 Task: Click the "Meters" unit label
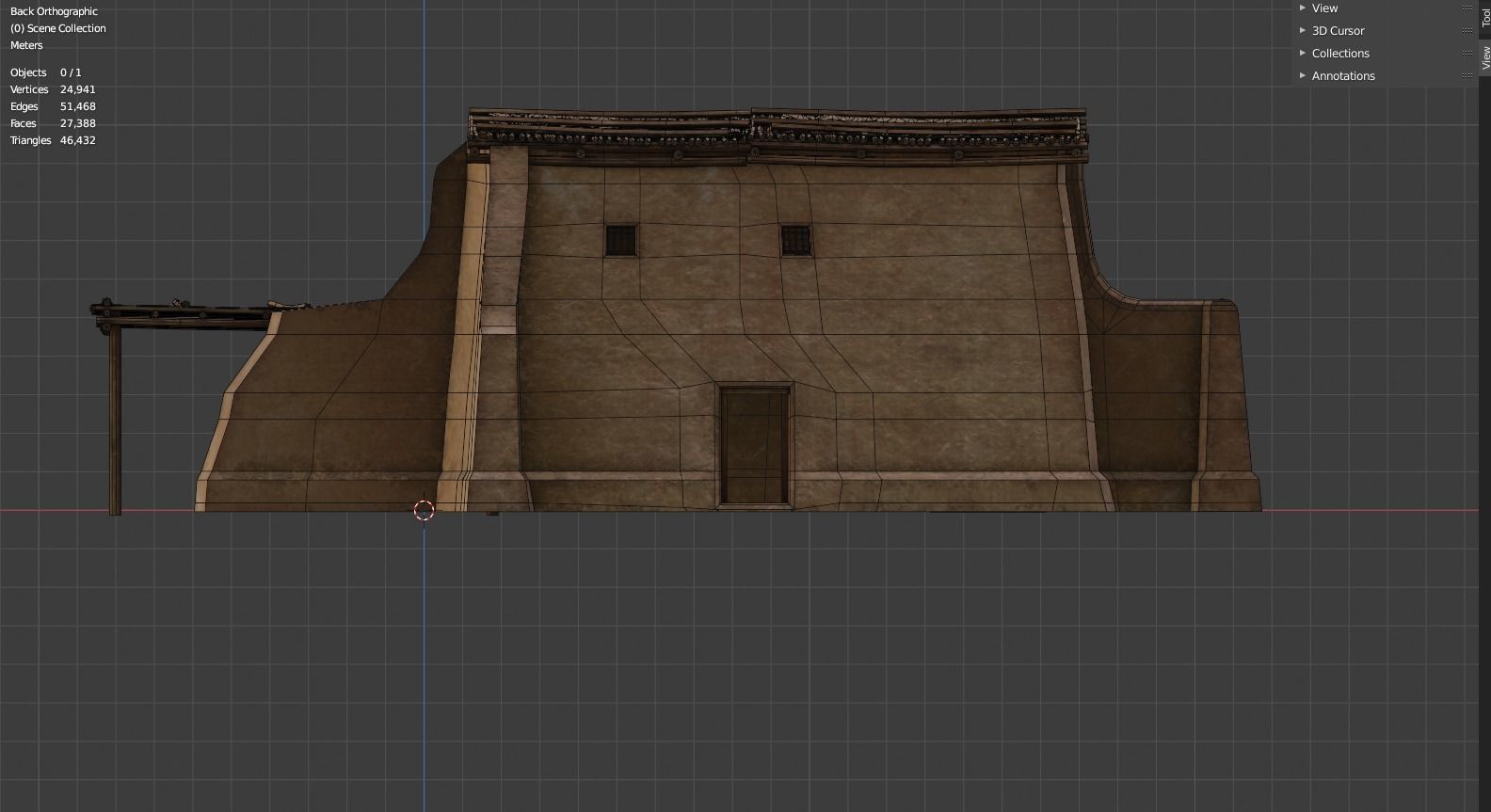coord(26,45)
